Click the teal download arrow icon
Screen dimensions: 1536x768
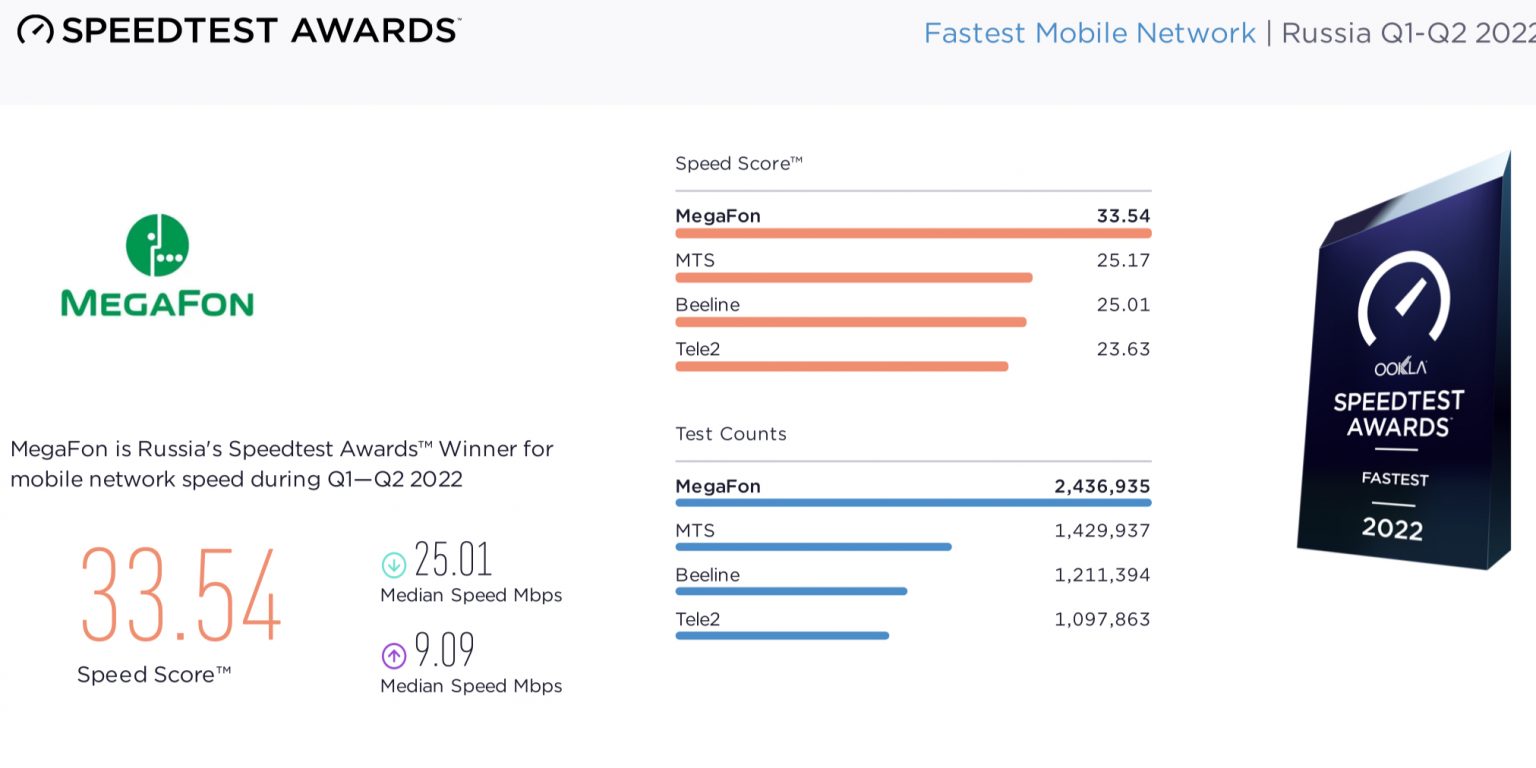click(x=394, y=565)
